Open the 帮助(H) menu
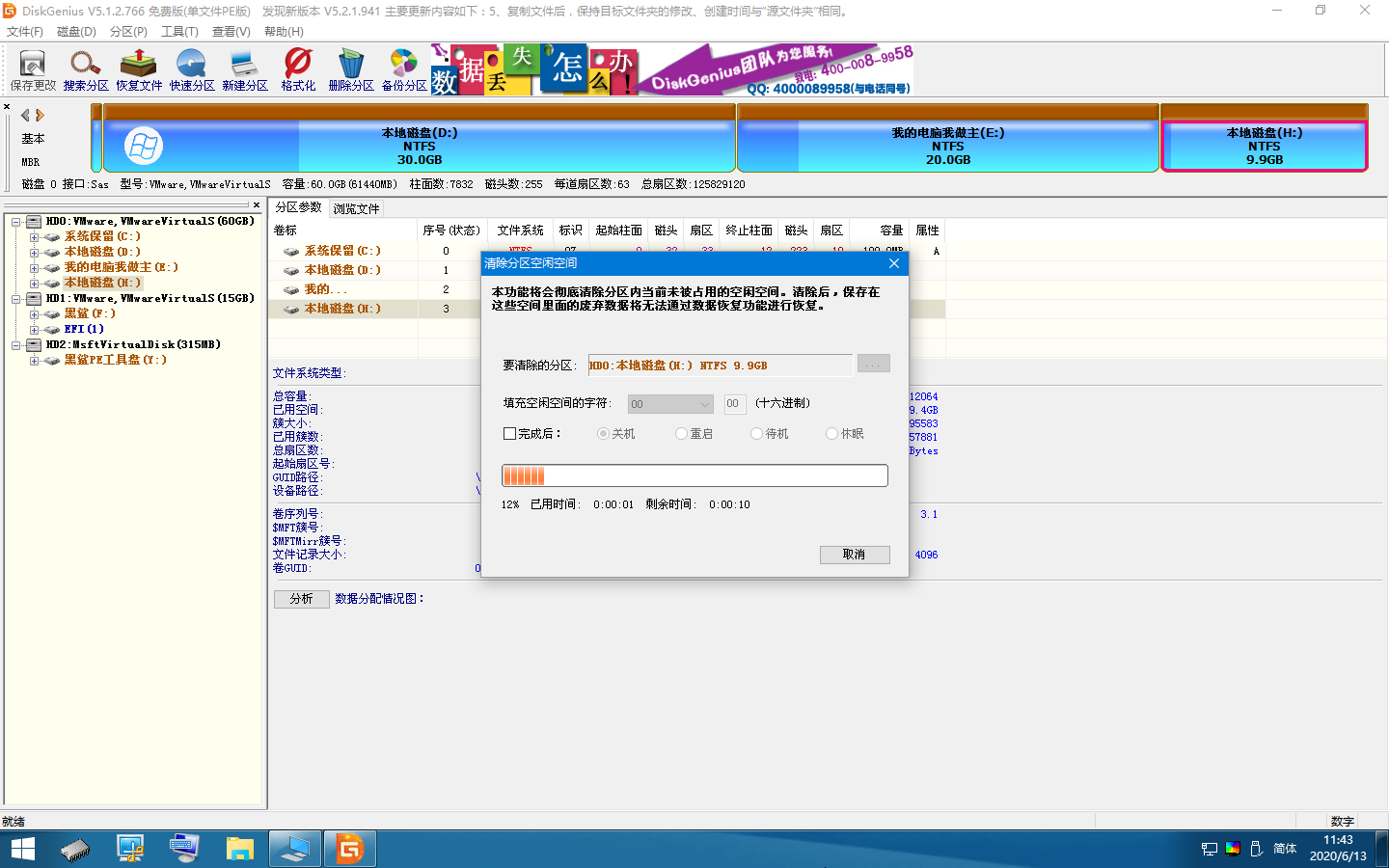The image size is (1389, 868). pos(284,32)
